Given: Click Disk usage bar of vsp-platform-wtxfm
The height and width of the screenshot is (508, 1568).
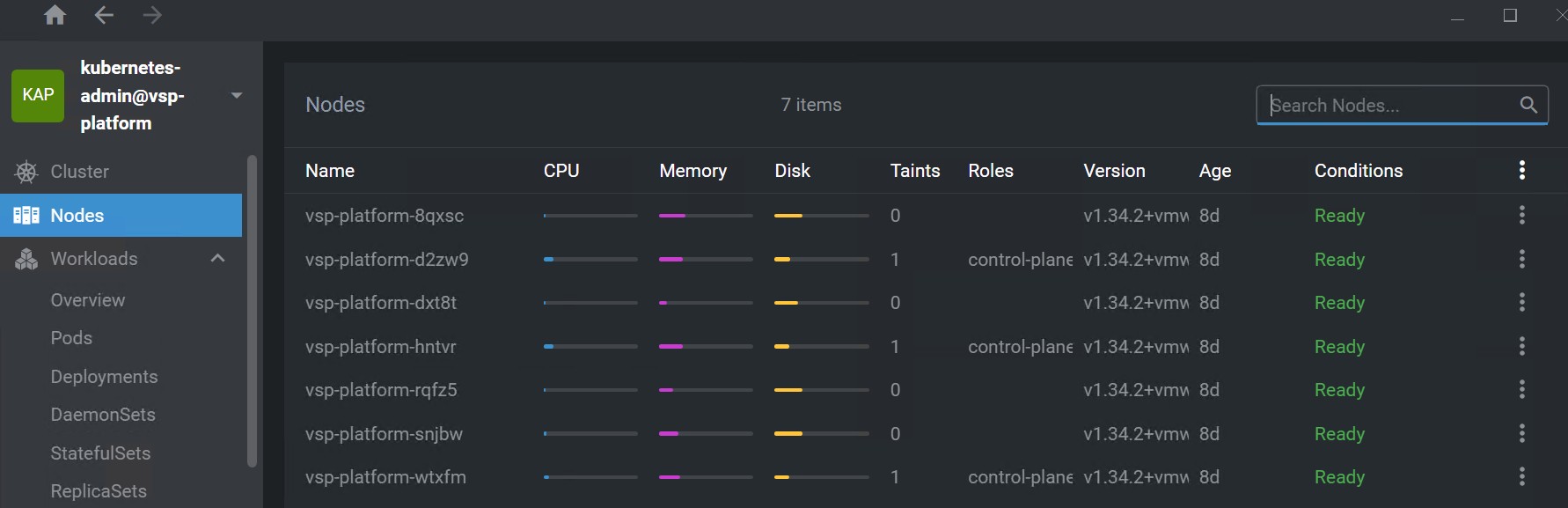Looking at the screenshot, I should (821, 476).
